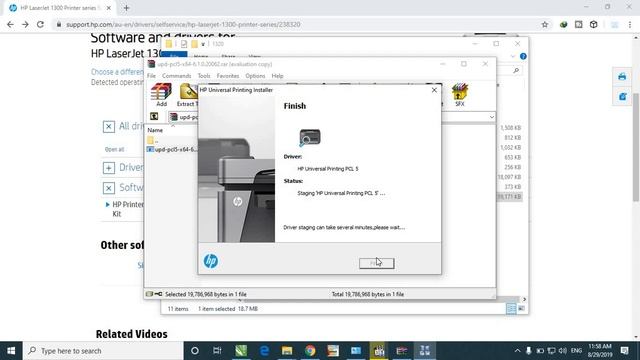The image size is (640, 360).
Task: Go forward in Chrome
Action: pyautogui.click(x=25, y=24)
